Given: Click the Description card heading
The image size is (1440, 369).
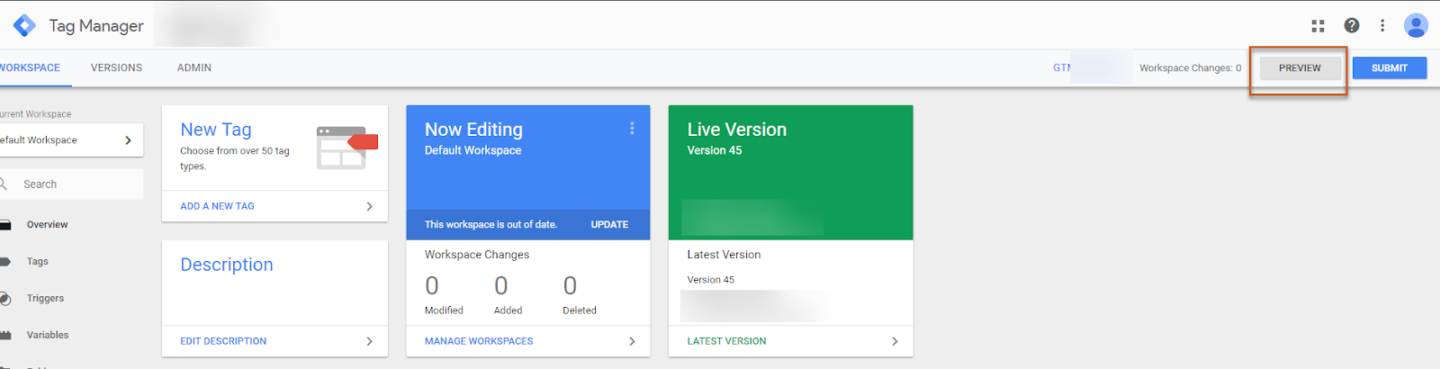Looking at the screenshot, I should (227, 265).
